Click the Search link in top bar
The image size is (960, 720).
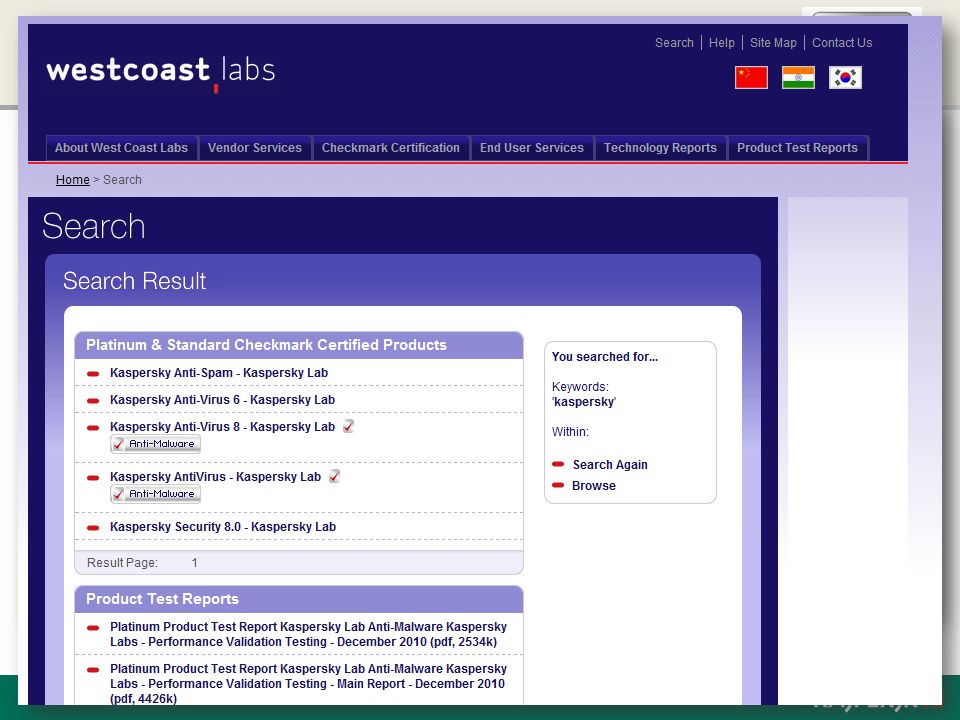(x=674, y=43)
